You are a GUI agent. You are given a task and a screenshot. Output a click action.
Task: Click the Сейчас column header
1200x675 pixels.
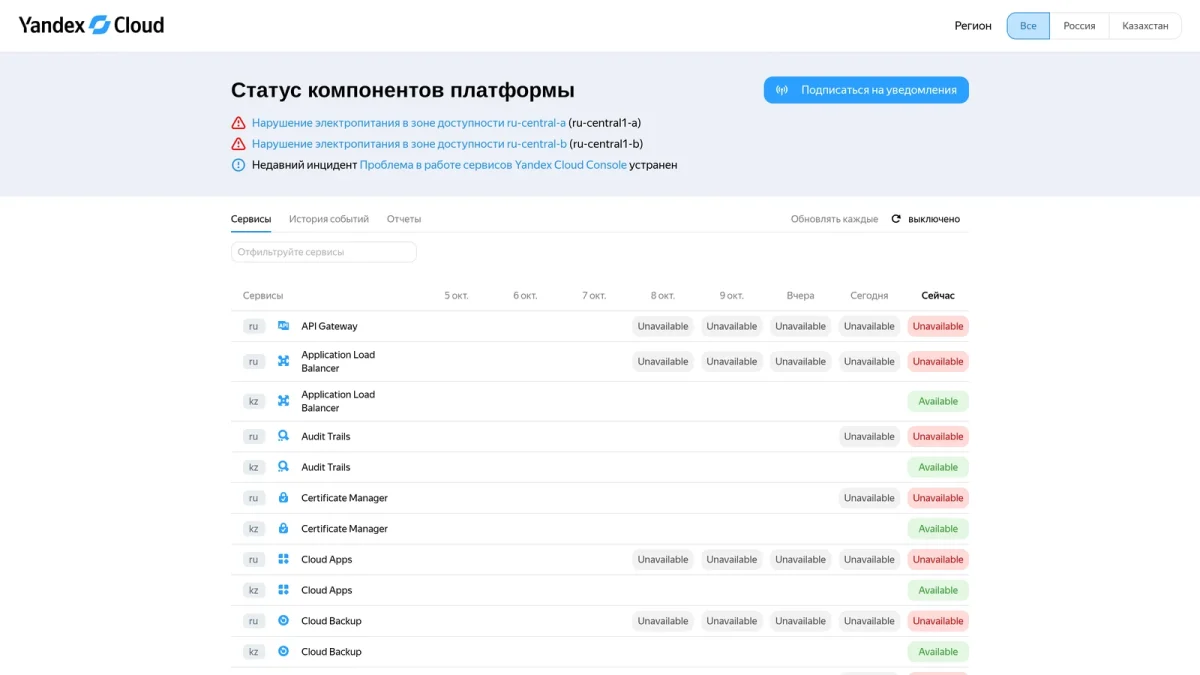click(938, 295)
